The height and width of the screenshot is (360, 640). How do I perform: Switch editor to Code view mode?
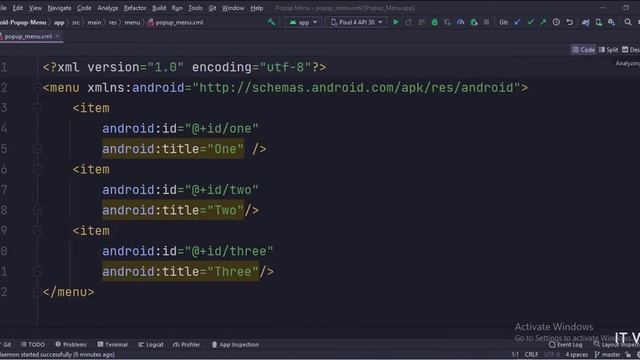click(x=583, y=49)
